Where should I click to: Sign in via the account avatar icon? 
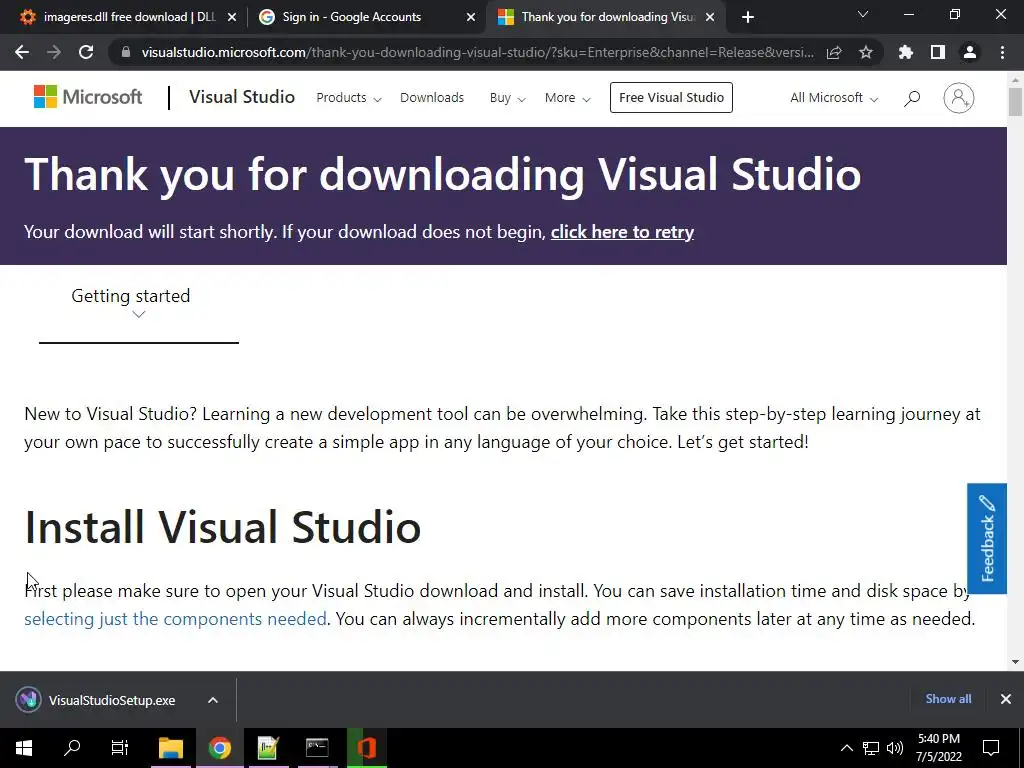(959, 98)
